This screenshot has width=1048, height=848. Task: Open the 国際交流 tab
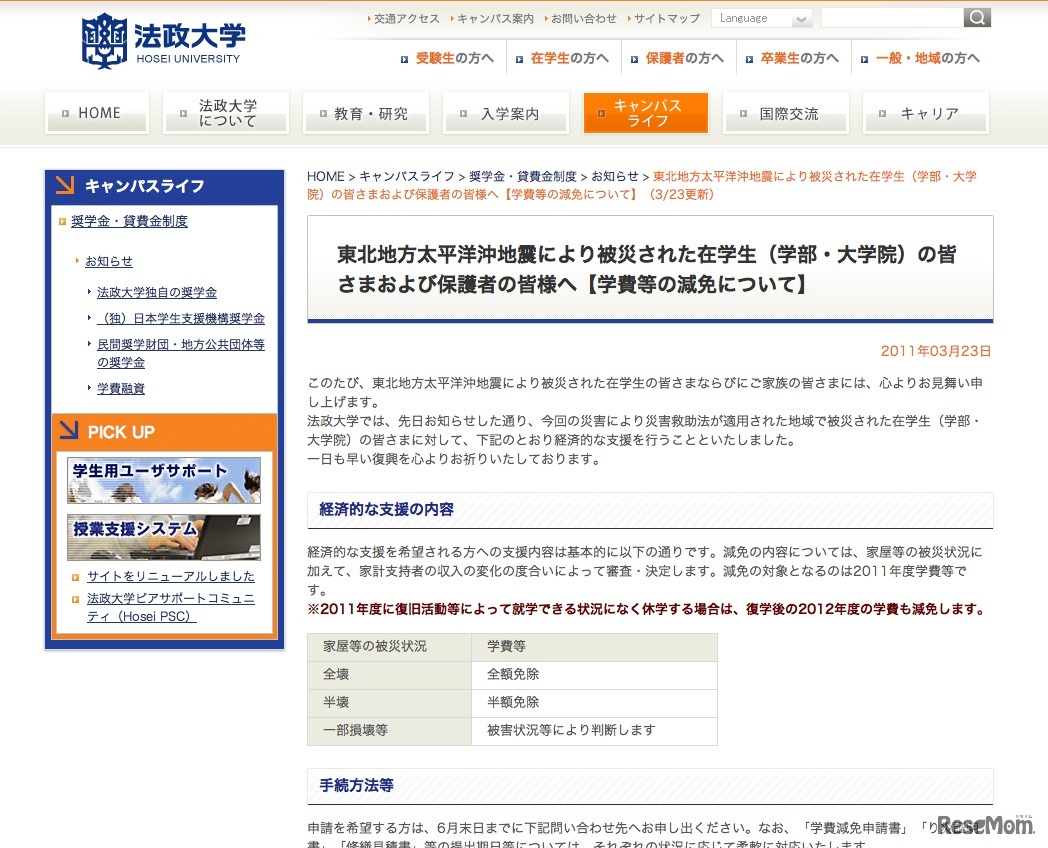click(x=786, y=113)
